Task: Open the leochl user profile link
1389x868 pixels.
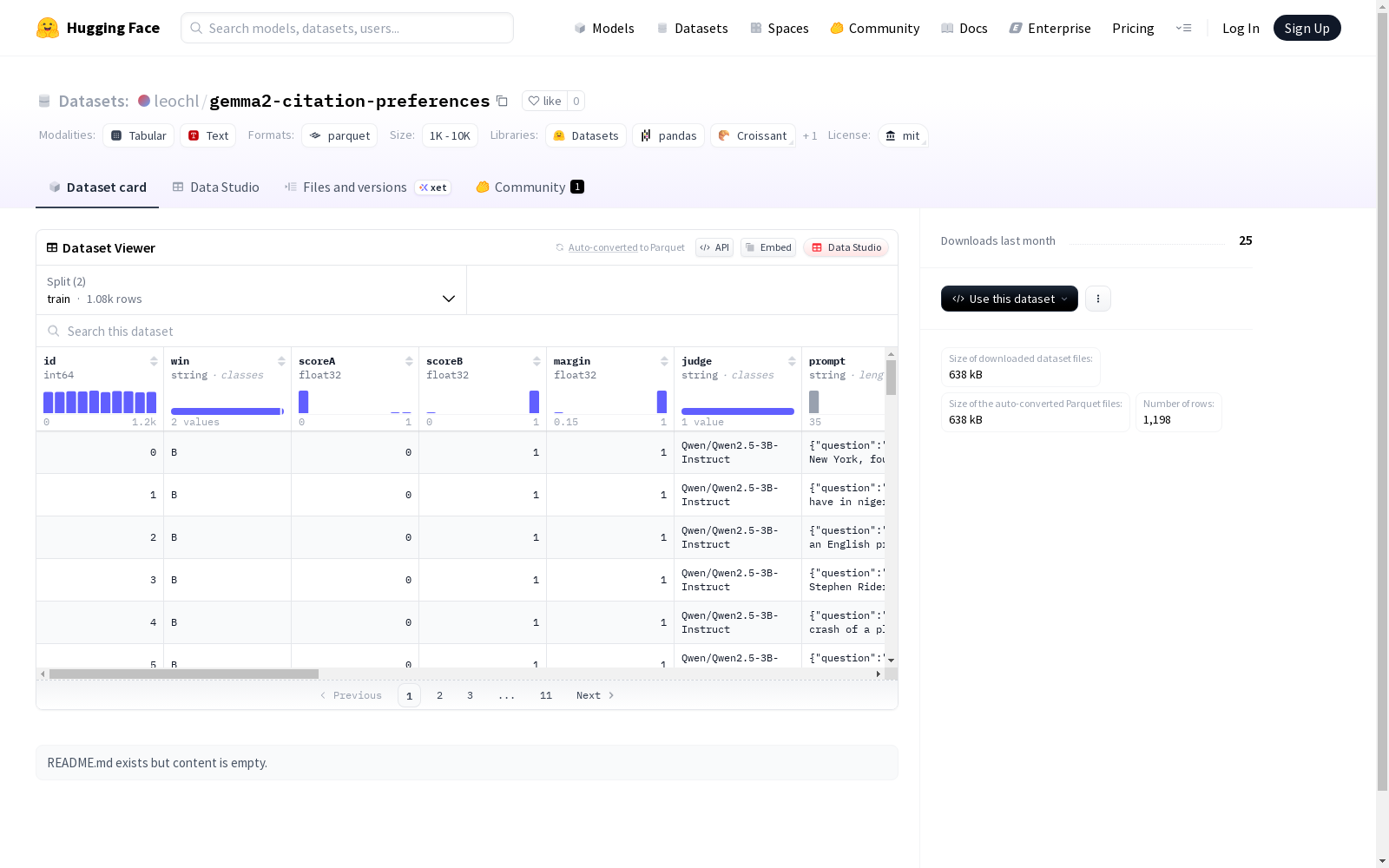Action: [x=176, y=101]
